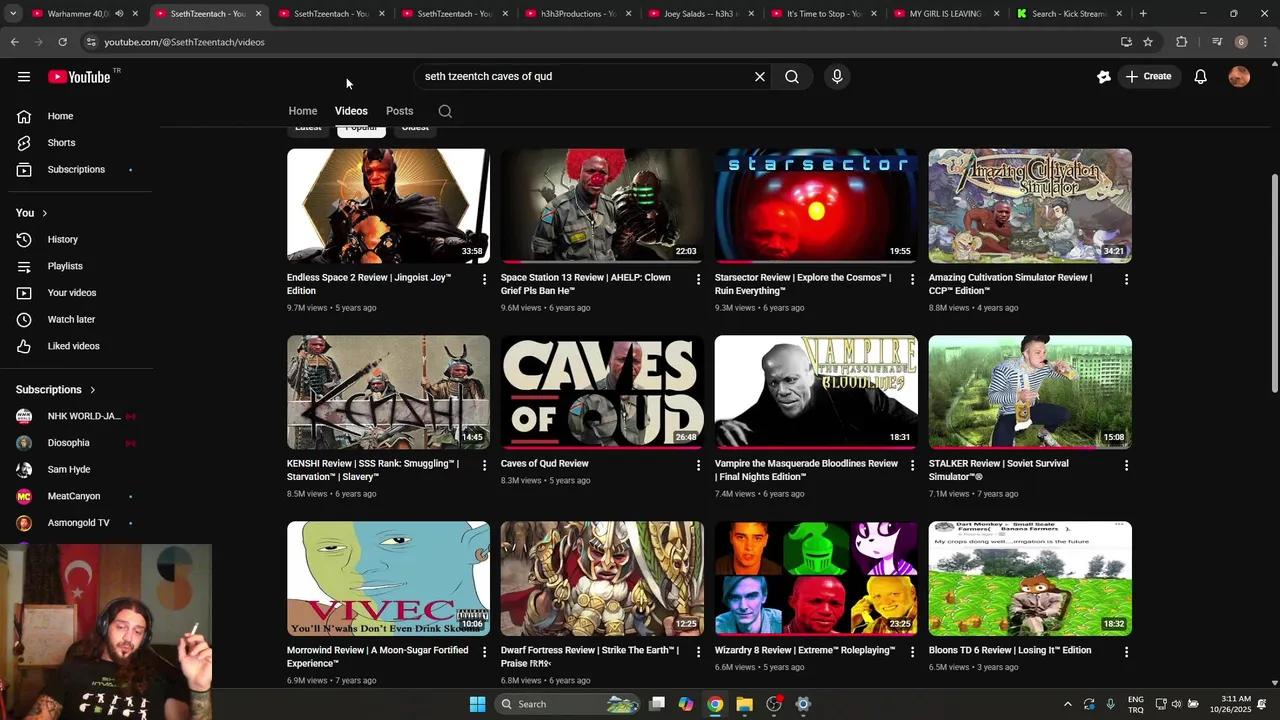Open Amazing Cultivation Simulator thumbnail
This screenshot has width=1280, height=720.
[x=1030, y=206]
